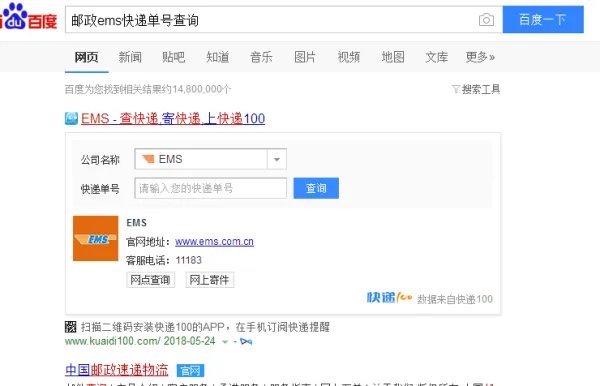
Task: Open the 贴吧 tab
Action: (x=174, y=57)
